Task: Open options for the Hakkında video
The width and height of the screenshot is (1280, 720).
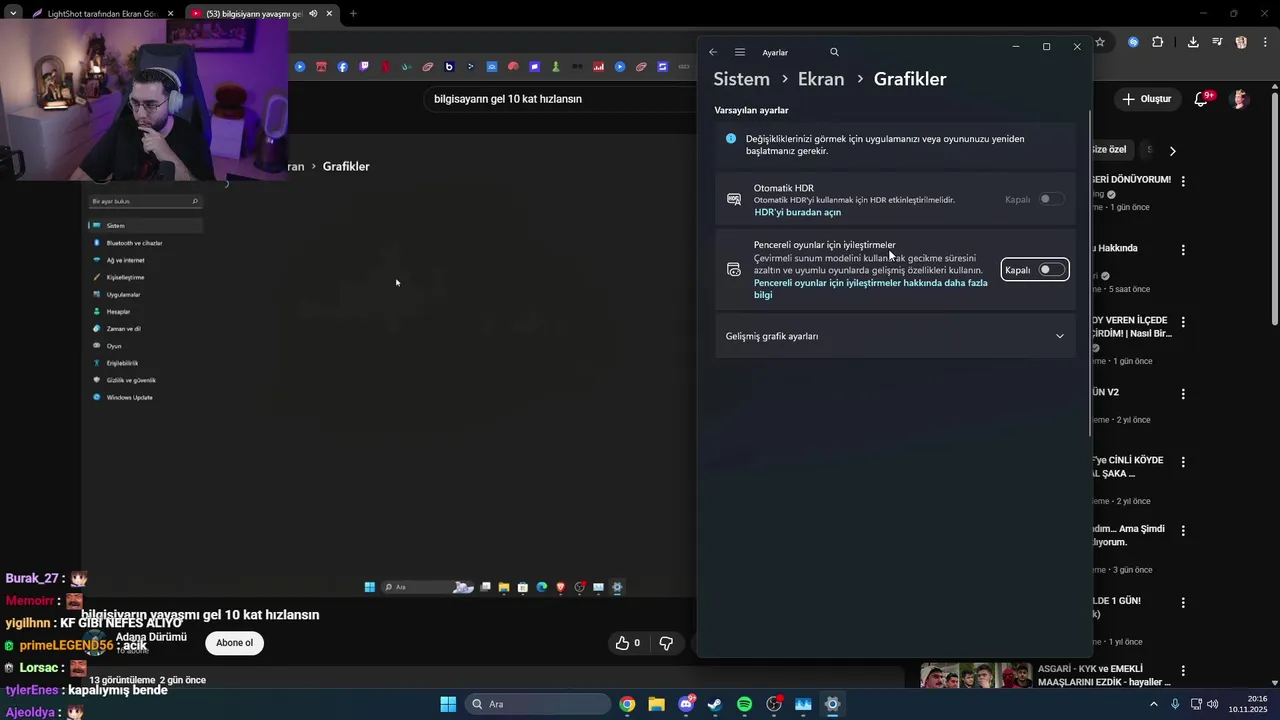Action: click(1183, 250)
